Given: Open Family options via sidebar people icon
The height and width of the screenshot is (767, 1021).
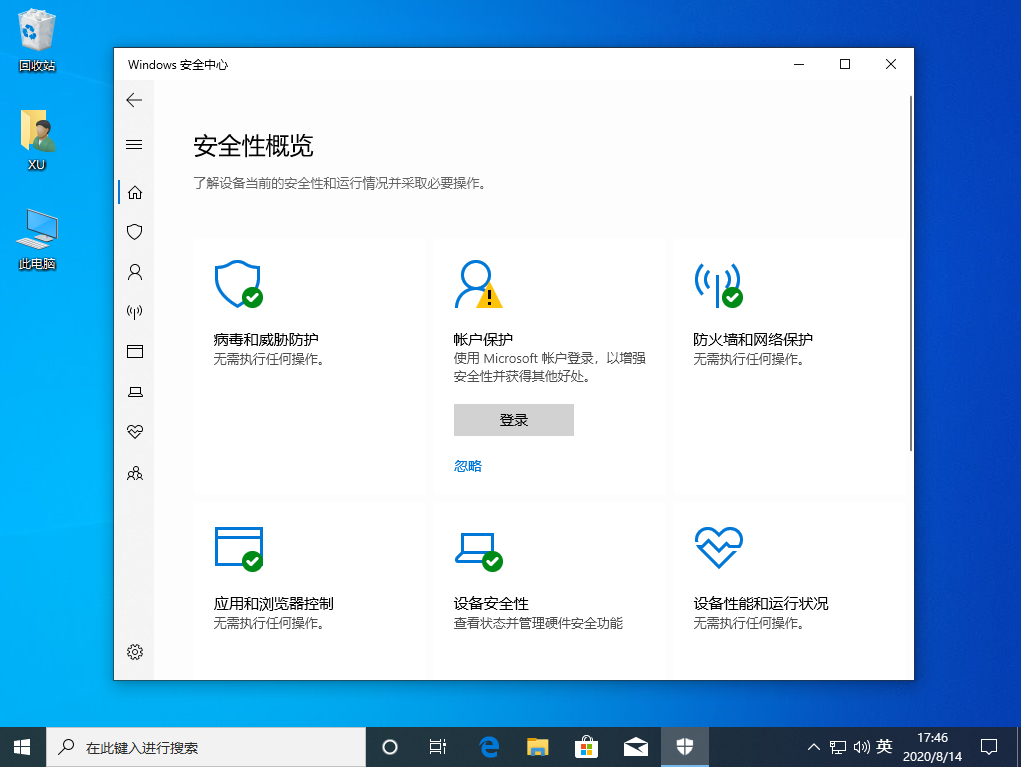Looking at the screenshot, I should [x=134, y=472].
